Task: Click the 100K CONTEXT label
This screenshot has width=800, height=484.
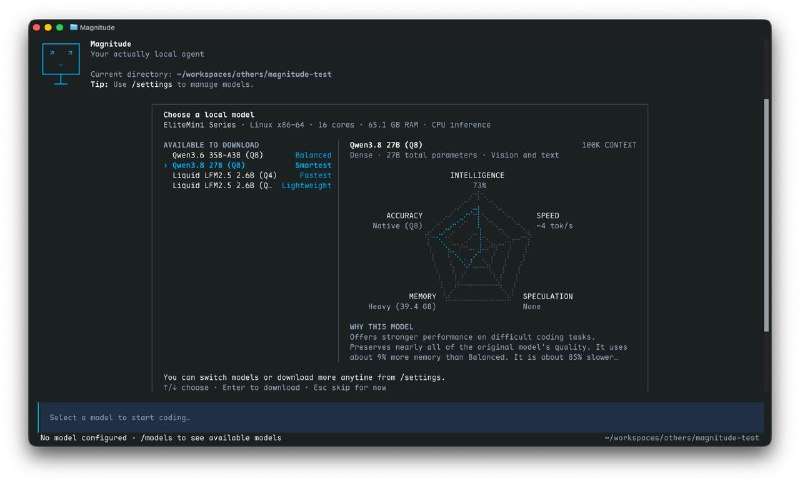Action: tap(609, 145)
